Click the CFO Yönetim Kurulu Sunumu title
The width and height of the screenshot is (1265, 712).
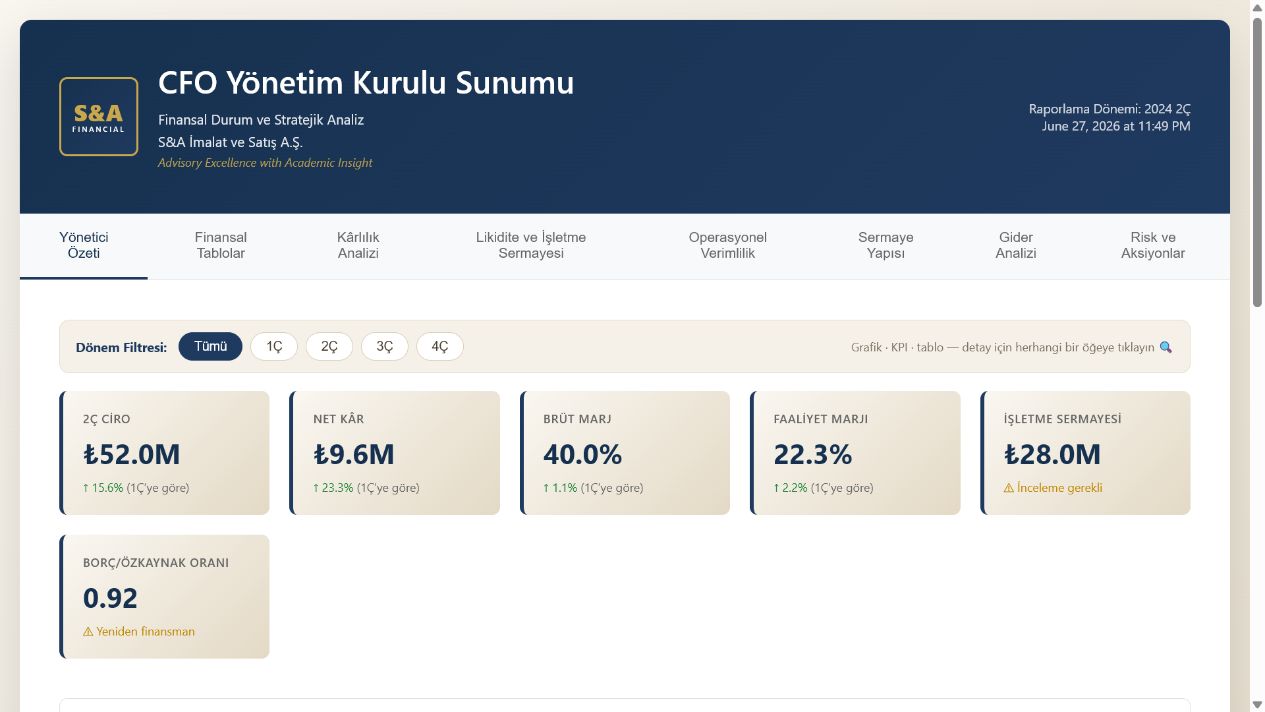tap(366, 82)
